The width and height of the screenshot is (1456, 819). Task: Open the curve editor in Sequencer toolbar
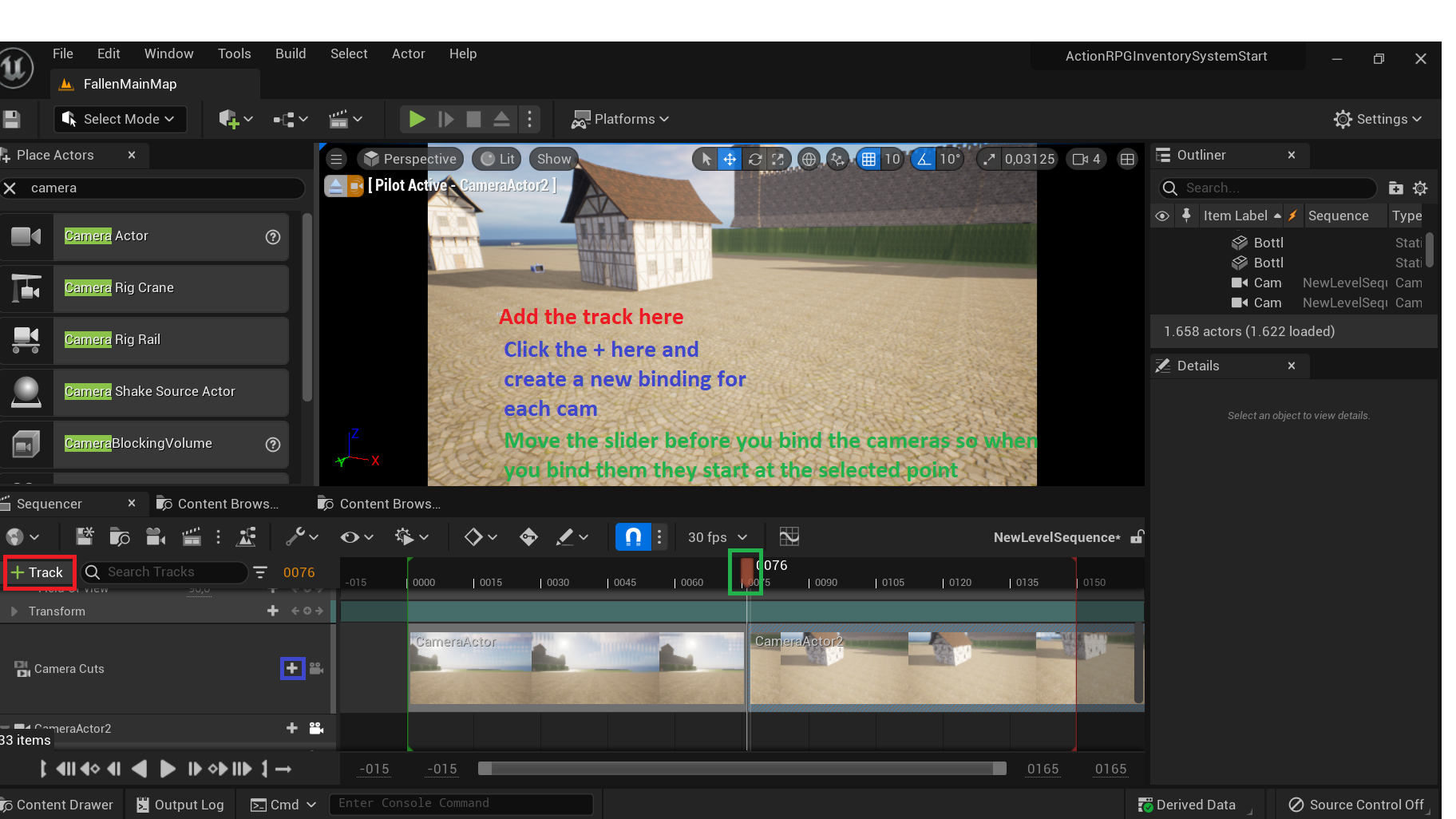[x=789, y=537]
